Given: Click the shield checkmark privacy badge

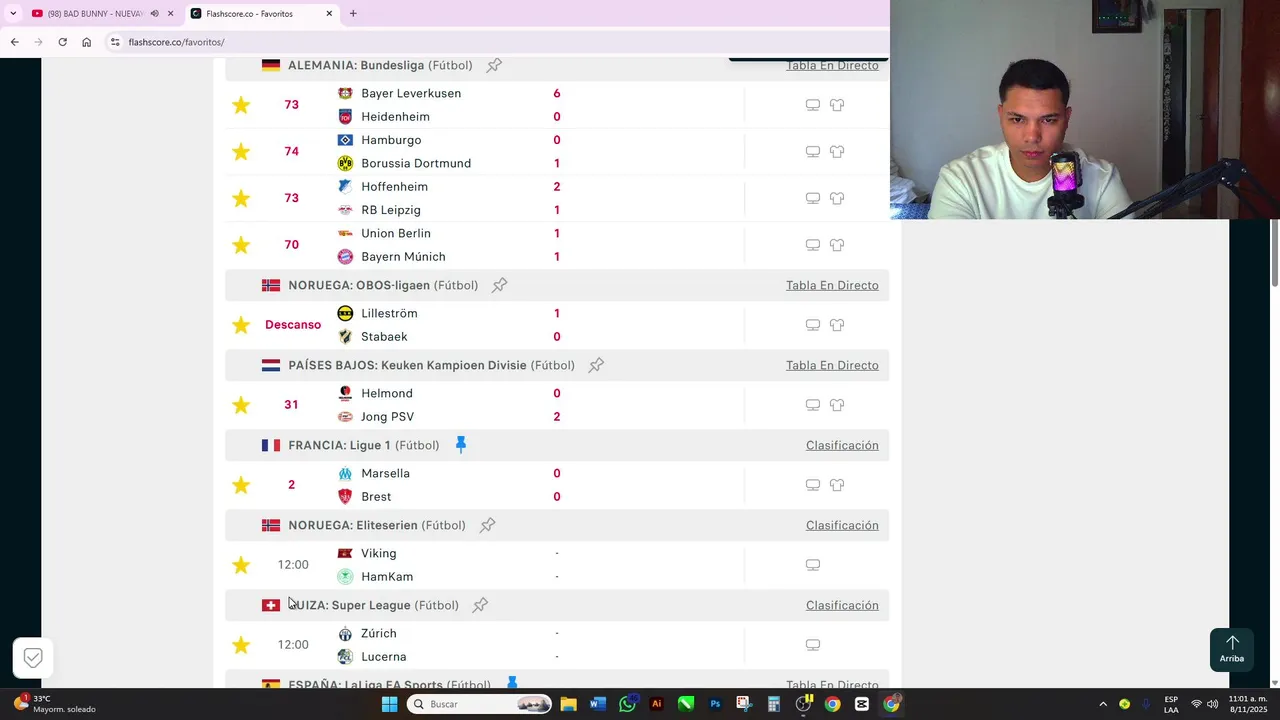Looking at the screenshot, I should (x=33, y=657).
